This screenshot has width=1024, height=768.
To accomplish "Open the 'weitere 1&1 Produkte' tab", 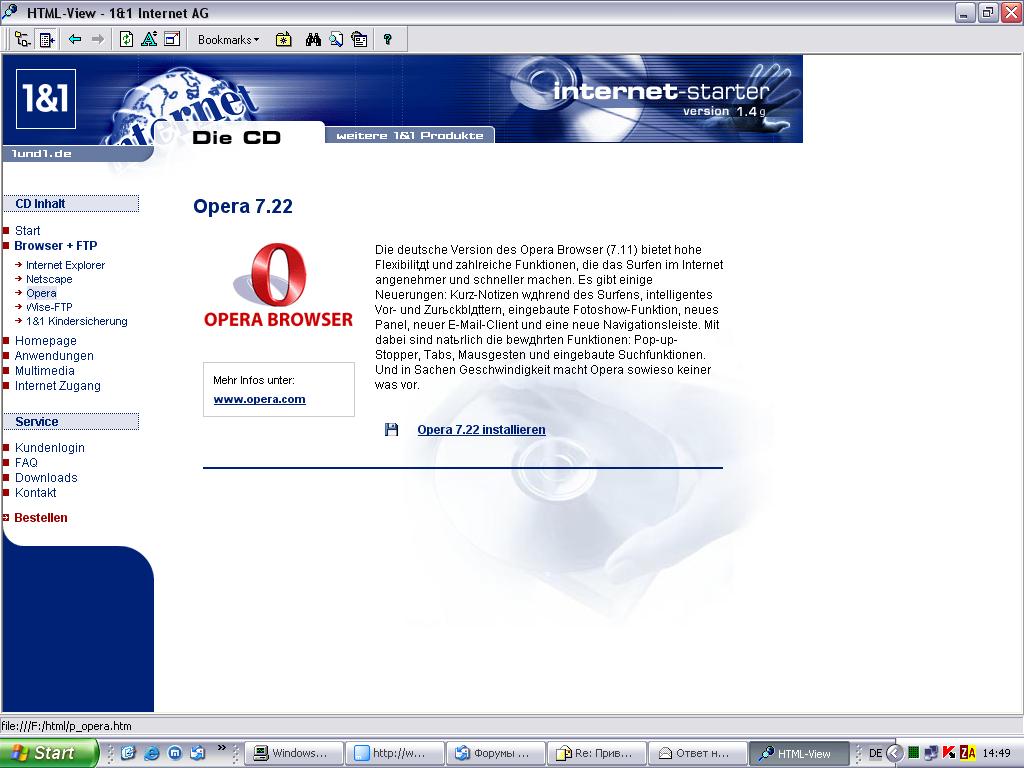I will pyautogui.click(x=409, y=135).
